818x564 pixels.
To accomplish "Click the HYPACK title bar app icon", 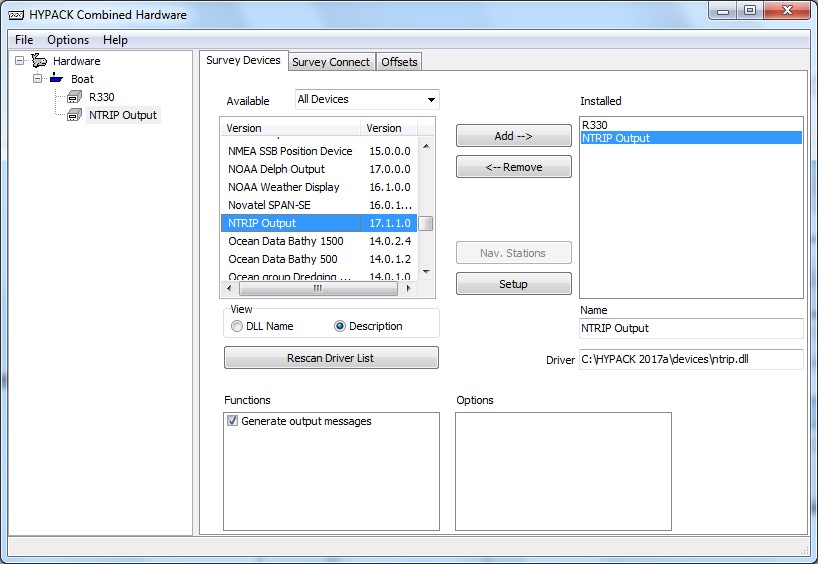I will (16, 15).
